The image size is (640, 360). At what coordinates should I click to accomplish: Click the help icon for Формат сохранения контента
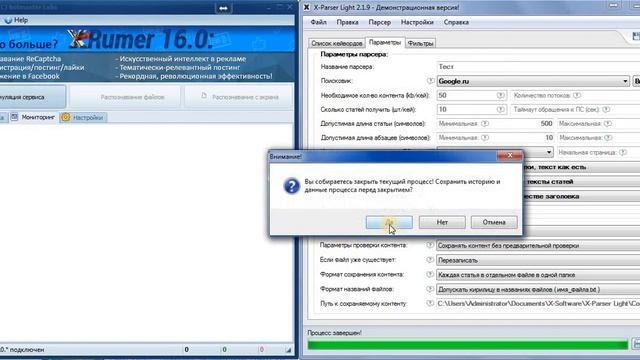[430, 275]
